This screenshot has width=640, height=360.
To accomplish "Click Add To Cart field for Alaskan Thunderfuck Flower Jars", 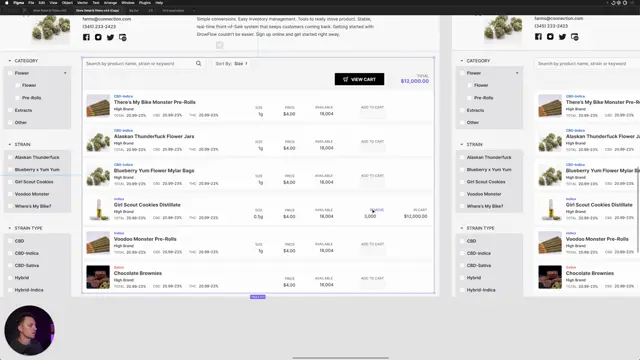I will (373, 148).
